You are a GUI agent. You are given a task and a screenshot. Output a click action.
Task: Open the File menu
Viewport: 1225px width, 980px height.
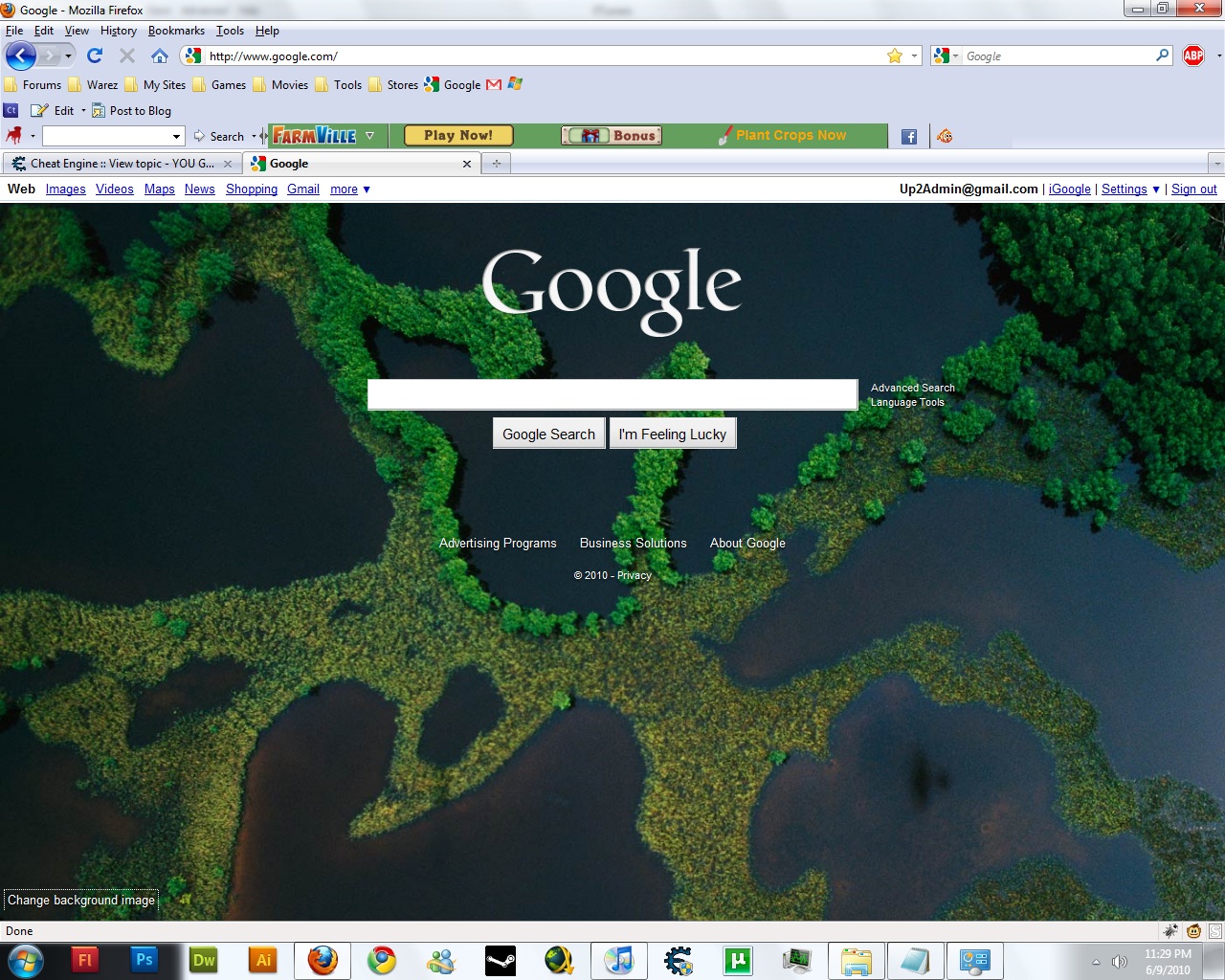14,31
